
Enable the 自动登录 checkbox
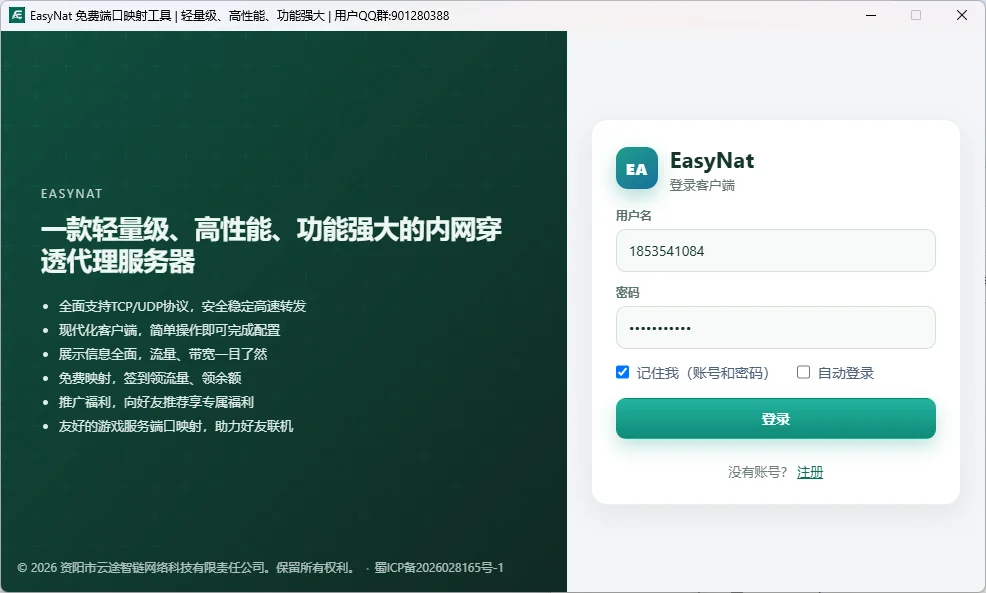pos(803,372)
